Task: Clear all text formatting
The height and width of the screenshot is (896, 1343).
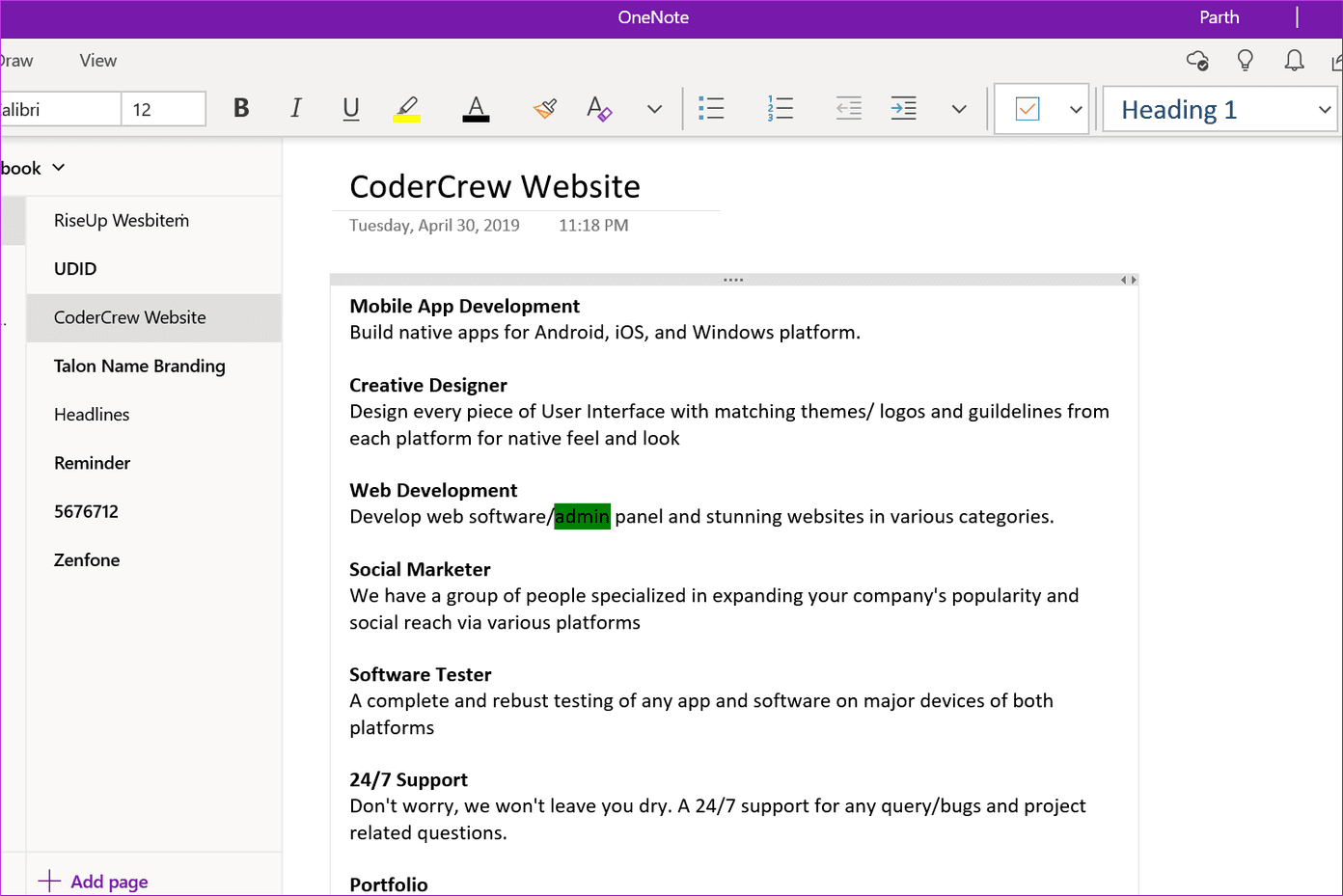Action: point(599,109)
